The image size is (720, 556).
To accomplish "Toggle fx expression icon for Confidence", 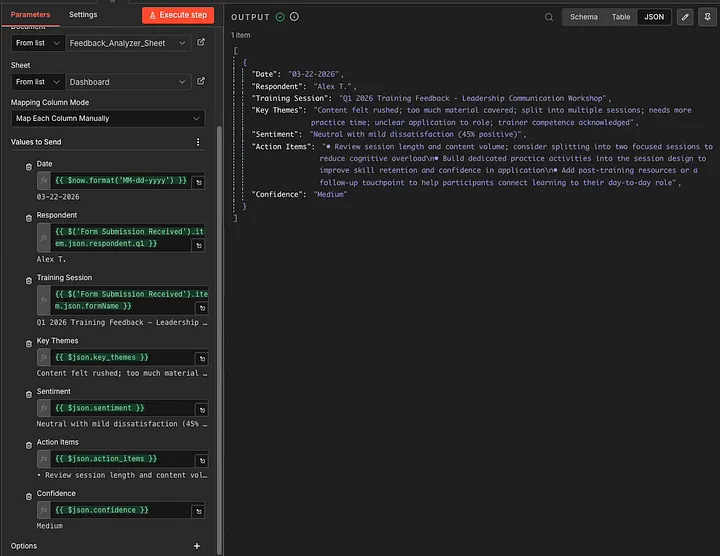I will [x=44, y=510].
